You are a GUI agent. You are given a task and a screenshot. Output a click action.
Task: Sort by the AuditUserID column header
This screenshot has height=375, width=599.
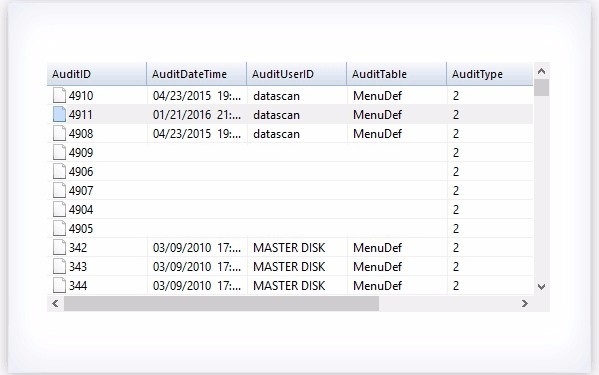[296, 74]
